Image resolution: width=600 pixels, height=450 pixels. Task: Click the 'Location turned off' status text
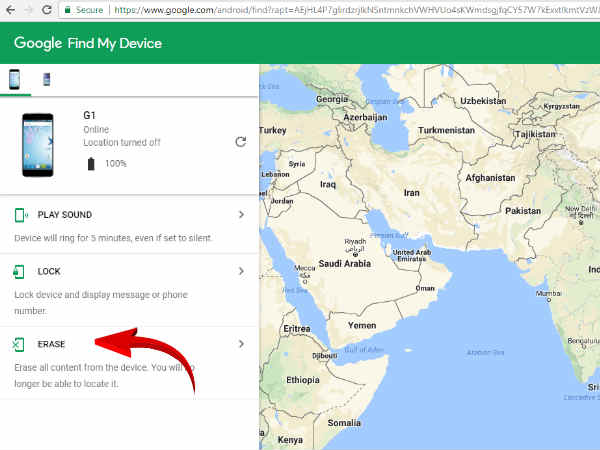click(122, 143)
